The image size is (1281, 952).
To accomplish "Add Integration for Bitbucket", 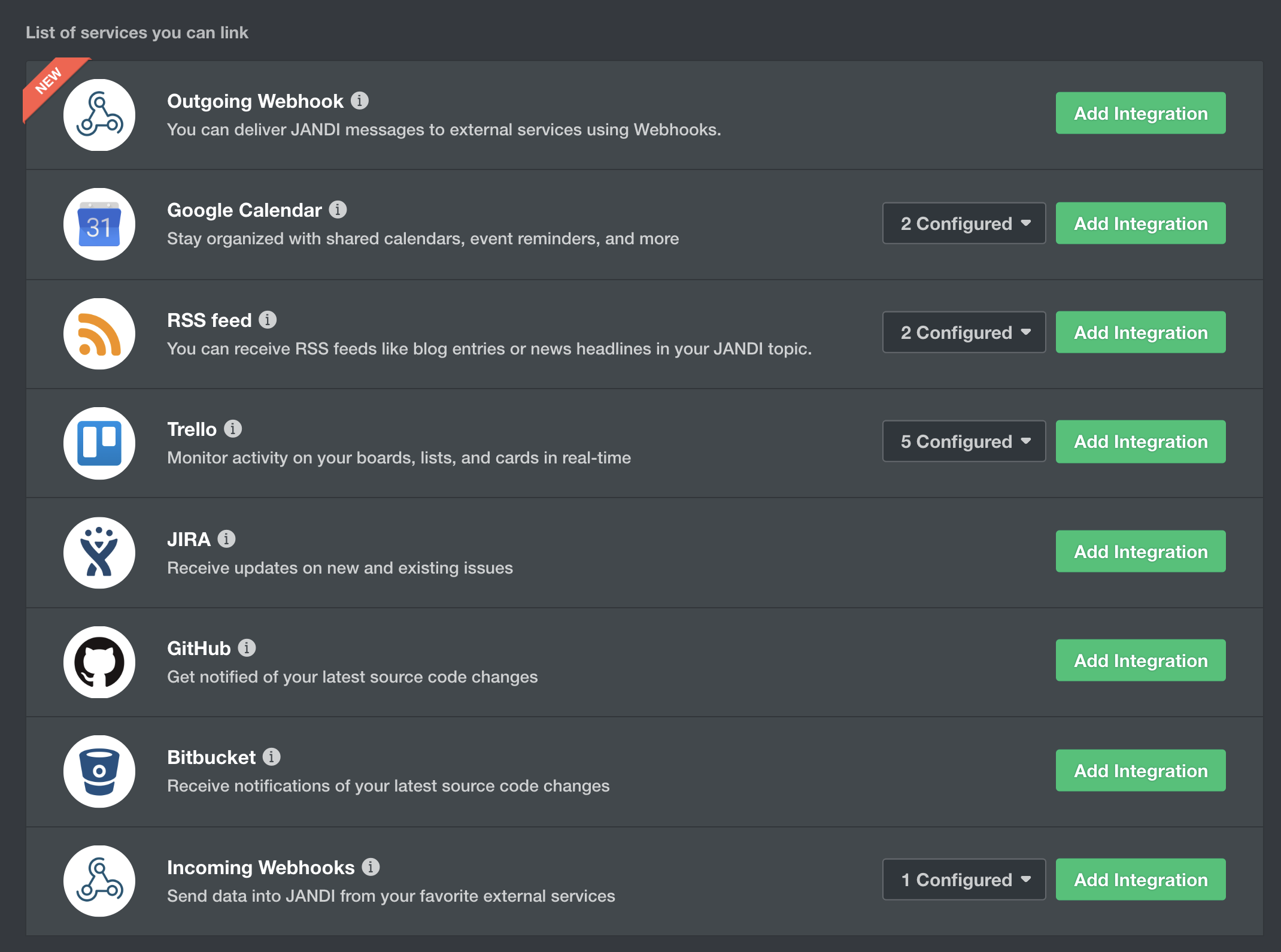I will click(x=1140, y=771).
